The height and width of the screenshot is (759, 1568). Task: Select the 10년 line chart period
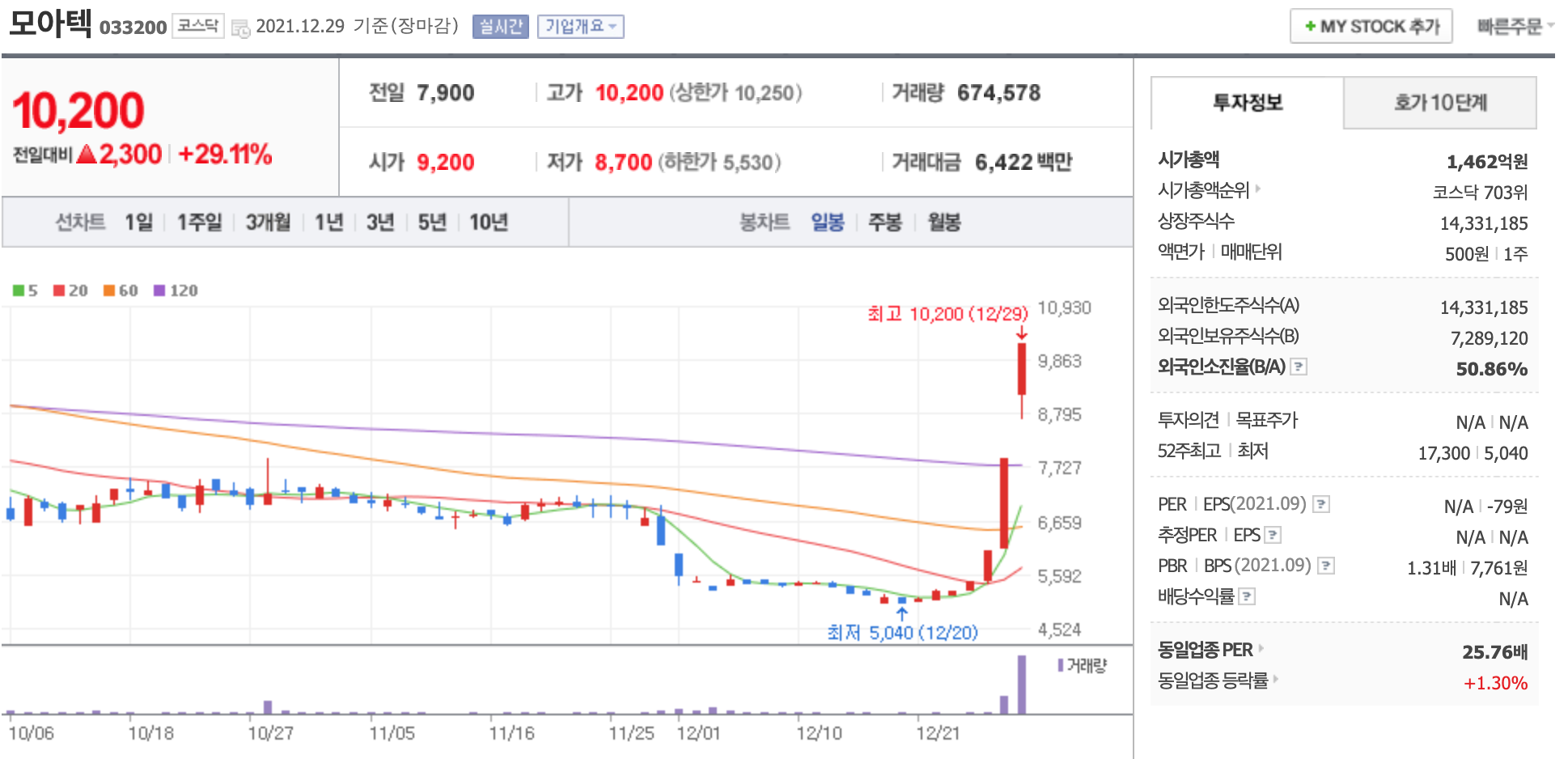point(488,222)
